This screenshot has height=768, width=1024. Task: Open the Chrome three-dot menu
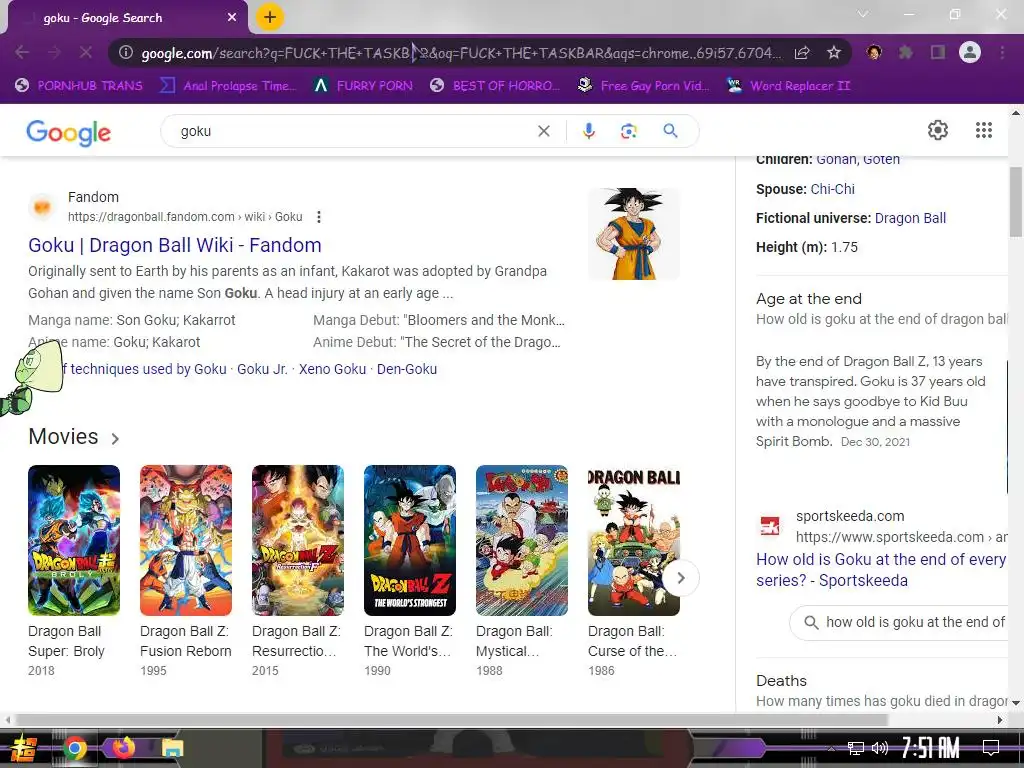coord(1002,52)
